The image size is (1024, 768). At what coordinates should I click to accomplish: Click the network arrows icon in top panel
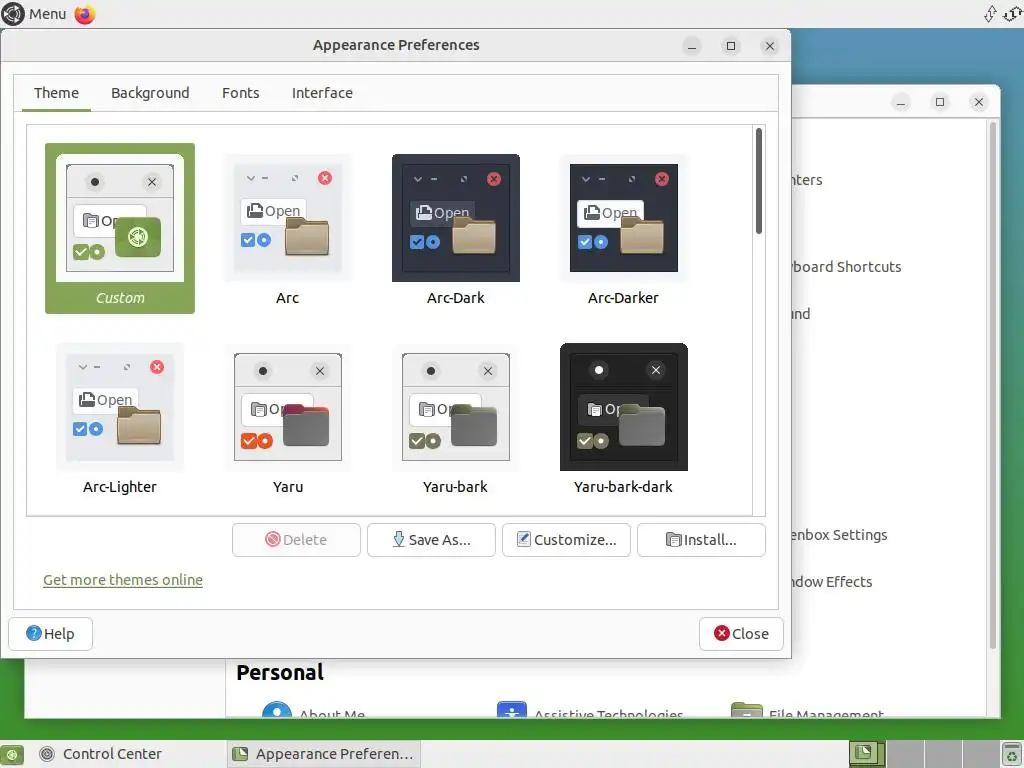990,14
